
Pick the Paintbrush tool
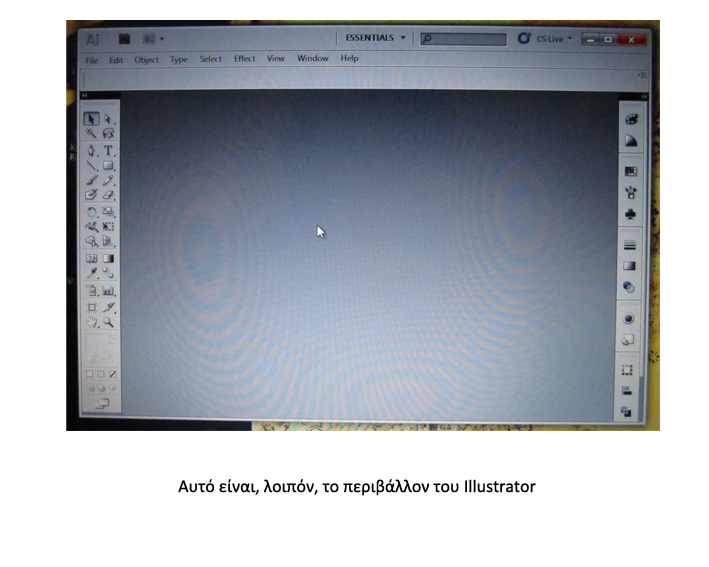coord(91,180)
